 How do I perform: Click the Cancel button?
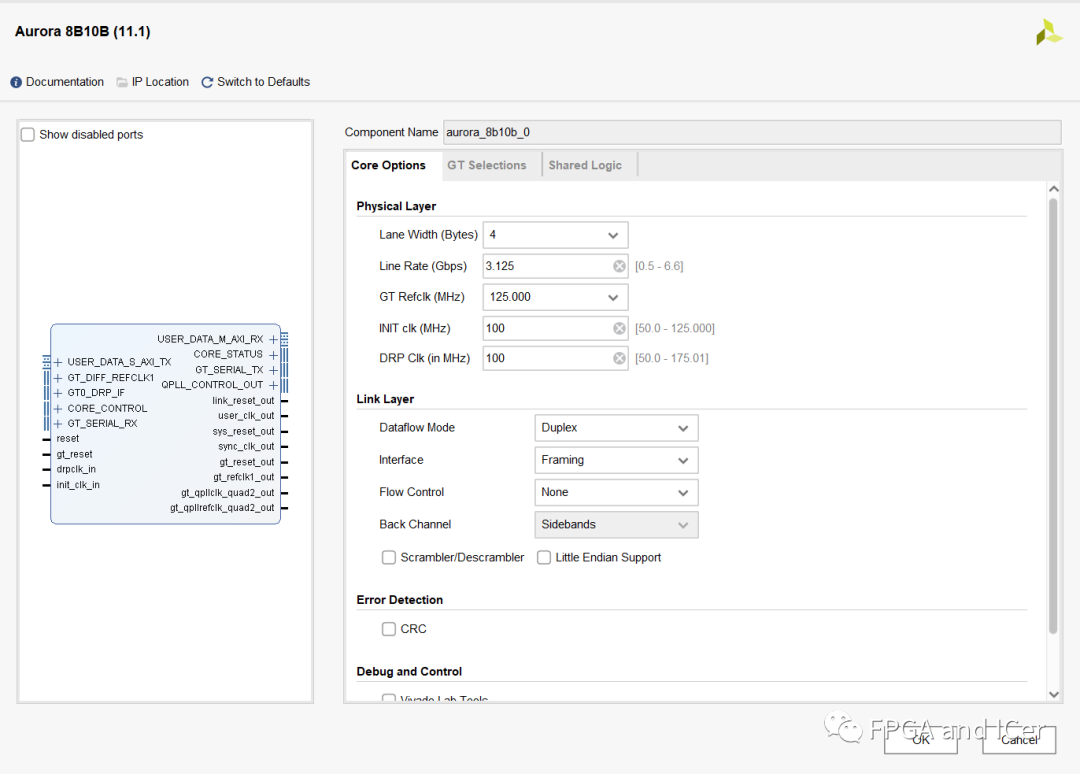point(1019,740)
